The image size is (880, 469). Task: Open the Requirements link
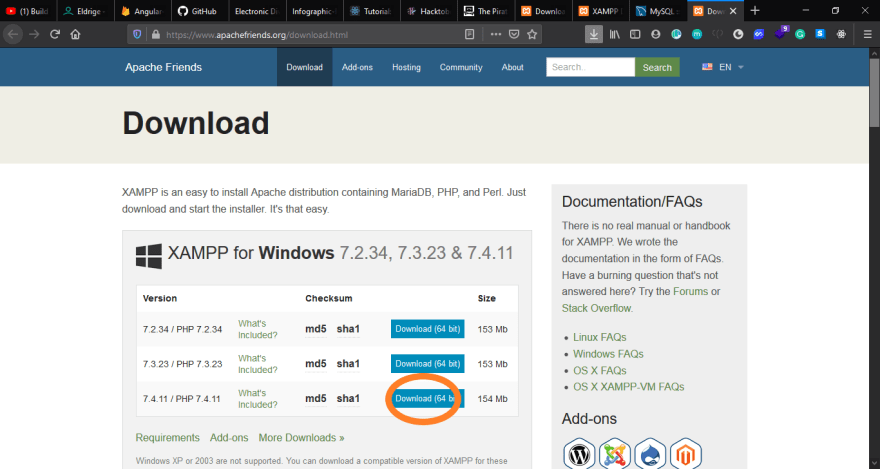click(167, 438)
